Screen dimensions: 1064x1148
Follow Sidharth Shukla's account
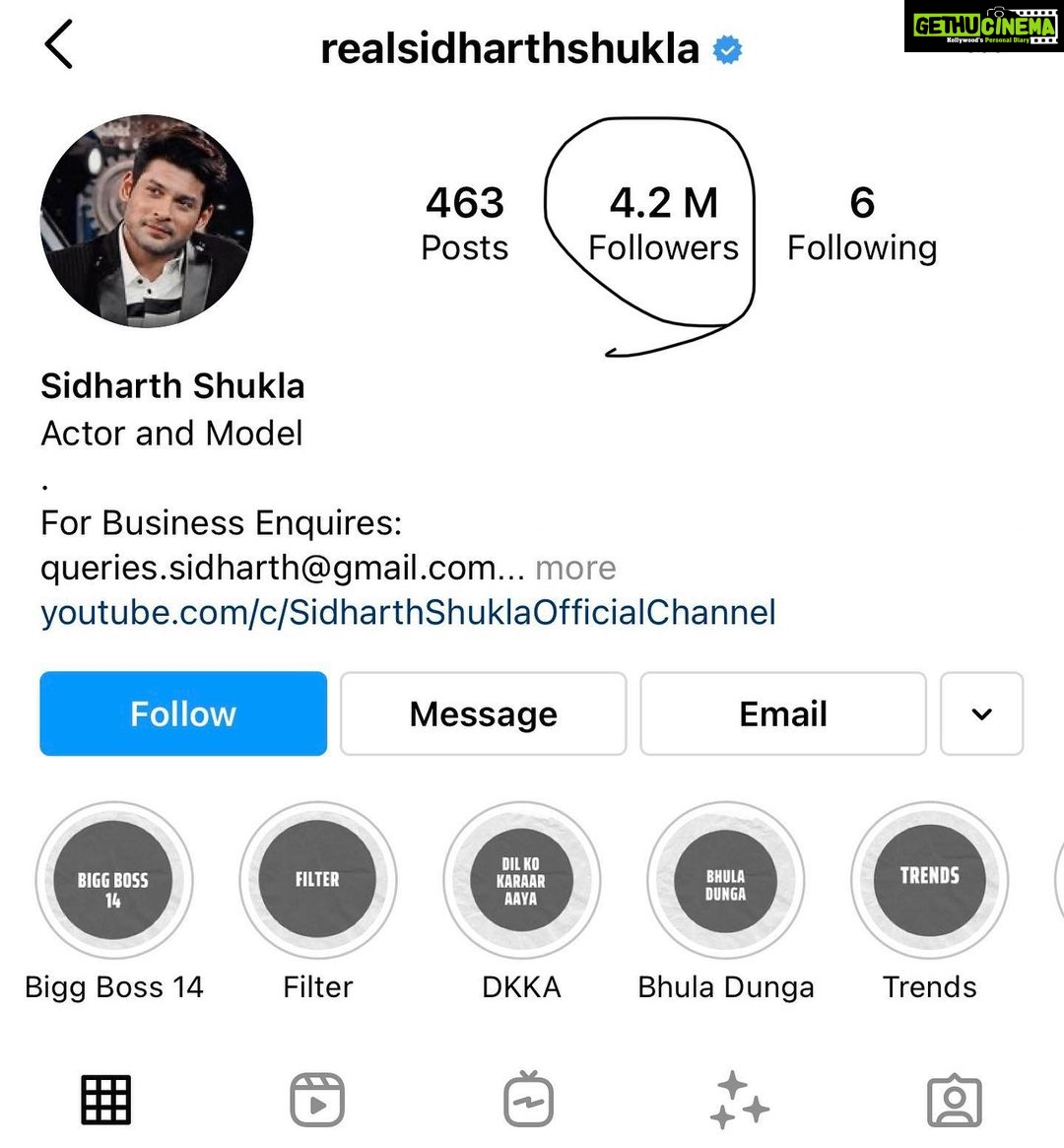(x=183, y=713)
